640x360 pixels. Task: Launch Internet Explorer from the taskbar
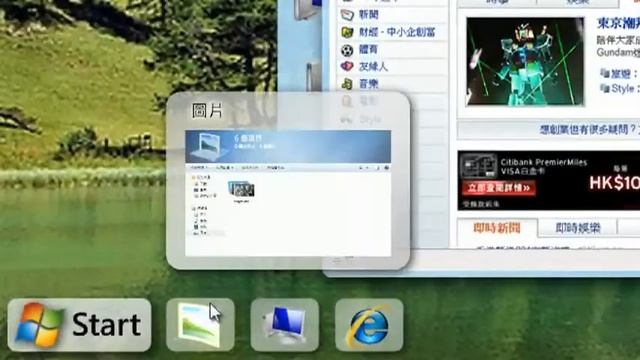click(369, 325)
